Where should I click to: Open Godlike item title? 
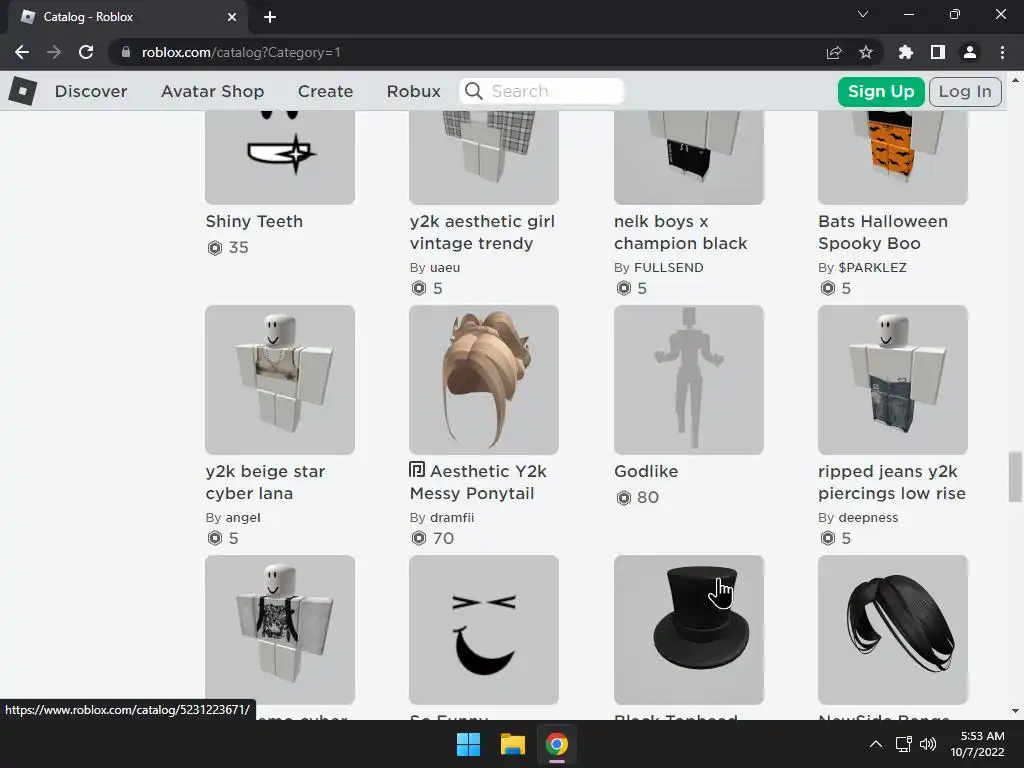(x=646, y=472)
